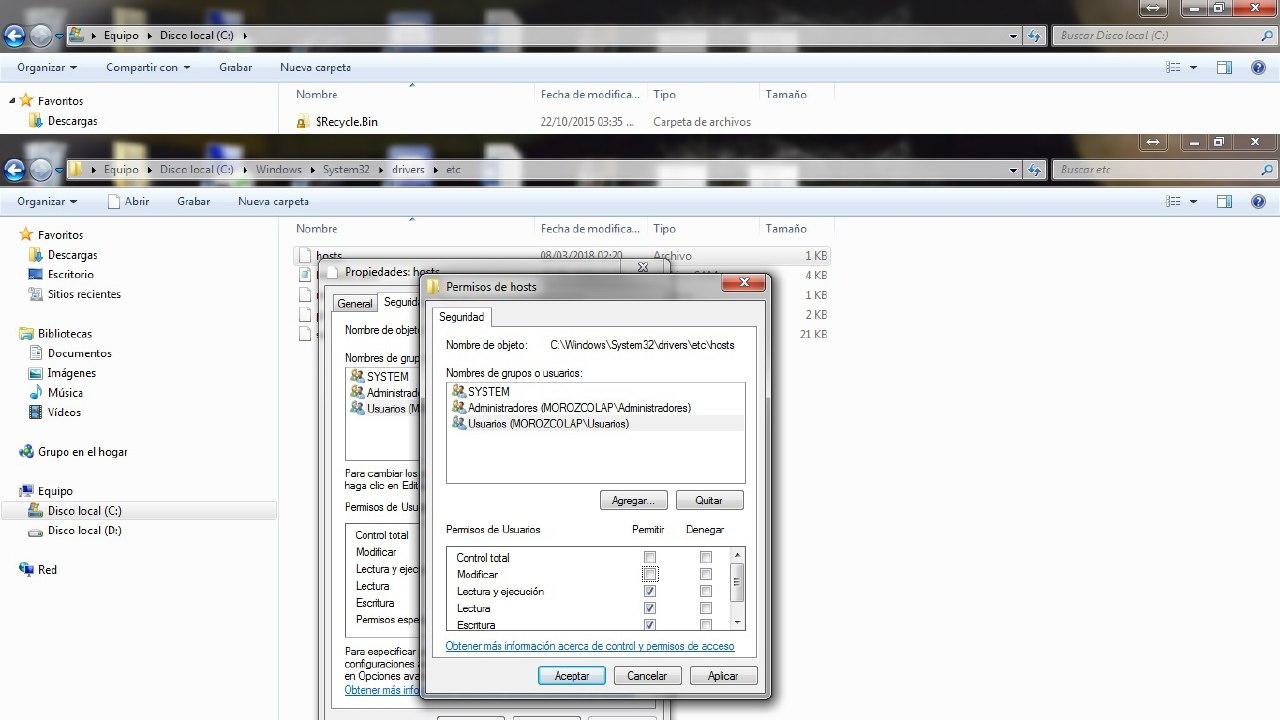The image size is (1280, 720).
Task: Click the Escritorio icon in the navigation pane
Action: pos(36,275)
